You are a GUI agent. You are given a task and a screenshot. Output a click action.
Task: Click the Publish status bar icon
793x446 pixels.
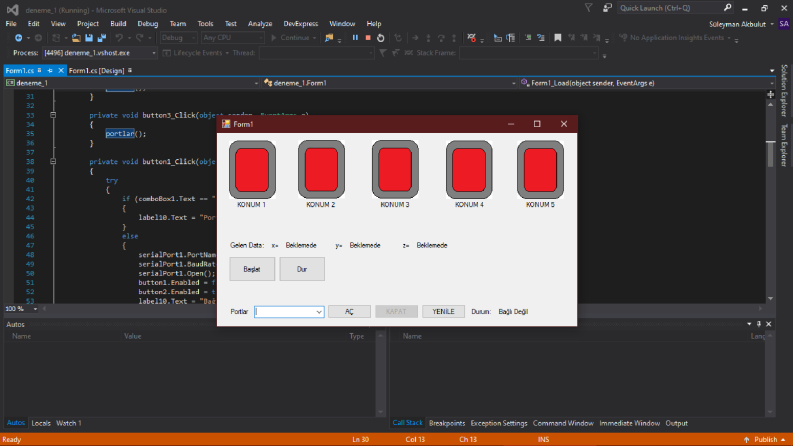pyautogui.click(x=746, y=439)
